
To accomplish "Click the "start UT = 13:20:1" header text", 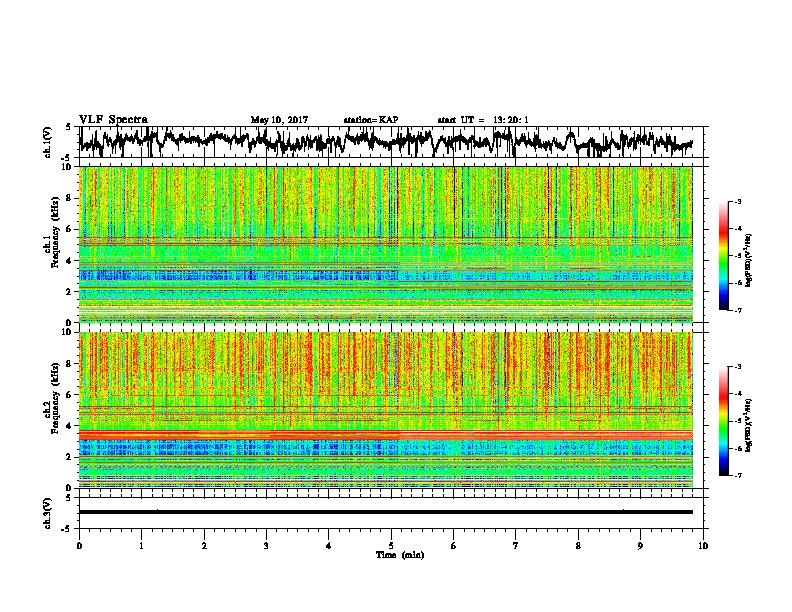I will [x=483, y=120].
